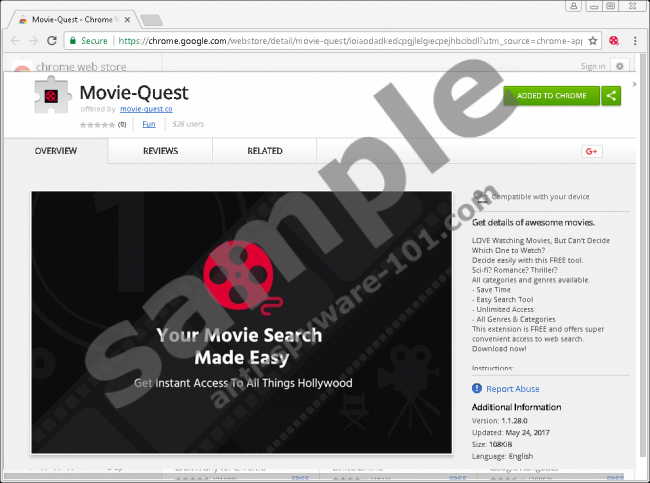Click the browser forward arrow
Screen dimensions: 650x483
tap(32, 41)
